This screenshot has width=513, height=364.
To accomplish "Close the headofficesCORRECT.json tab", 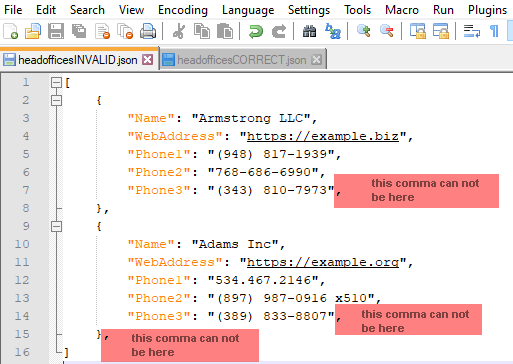I will pyautogui.click(x=316, y=60).
